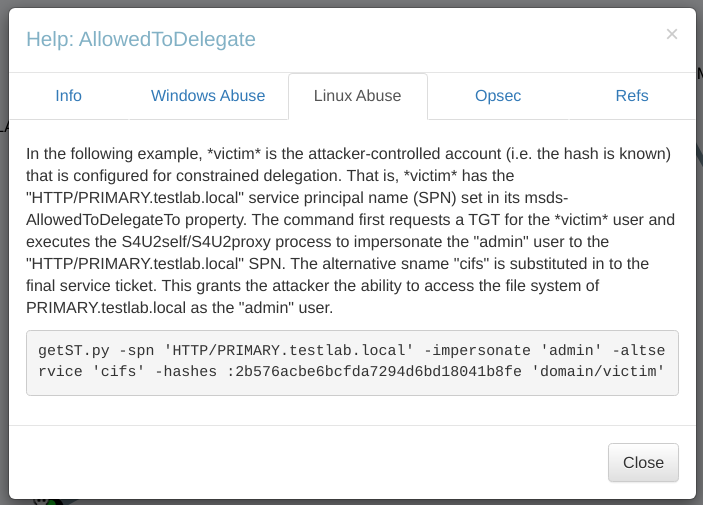Click "getST.py" in the command block
The height and width of the screenshot is (505, 703).
pyautogui.click(x=72, y=351)
